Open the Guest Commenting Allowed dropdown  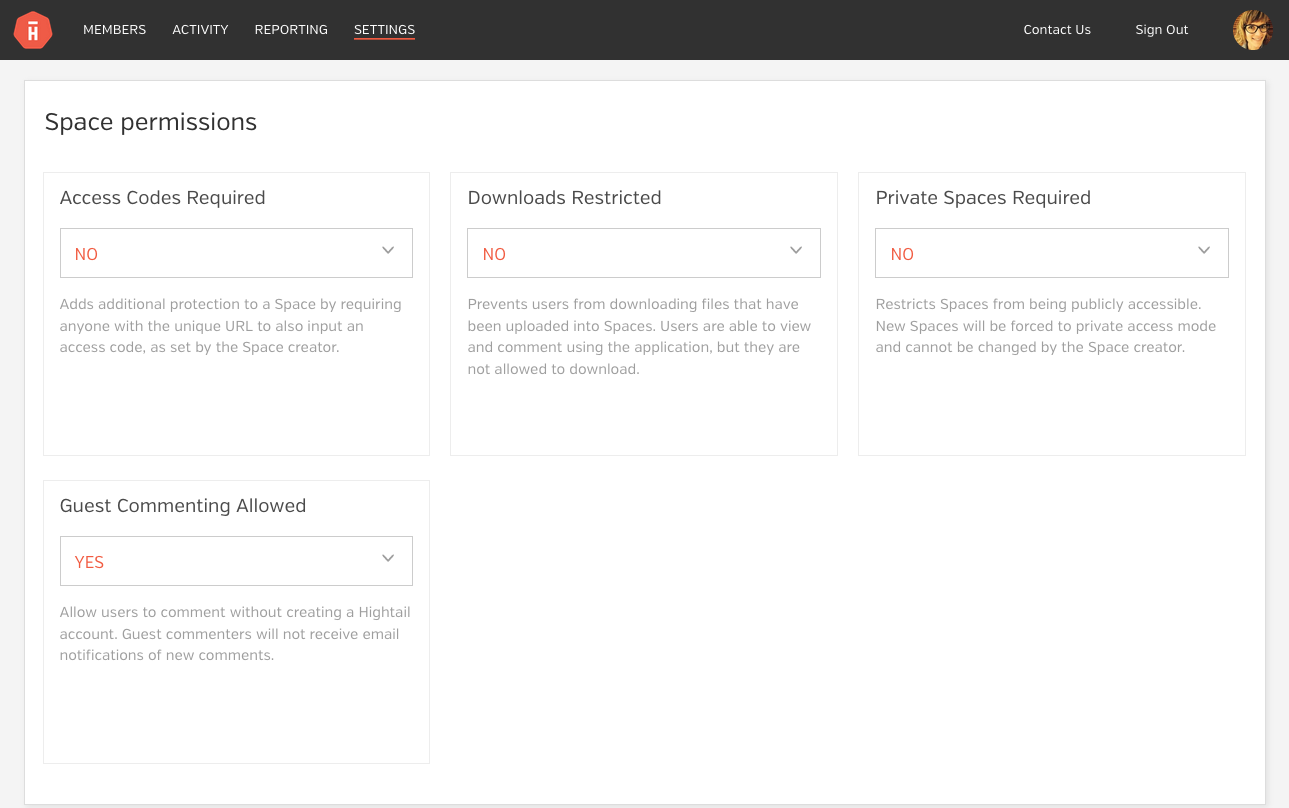coord(236,561)
